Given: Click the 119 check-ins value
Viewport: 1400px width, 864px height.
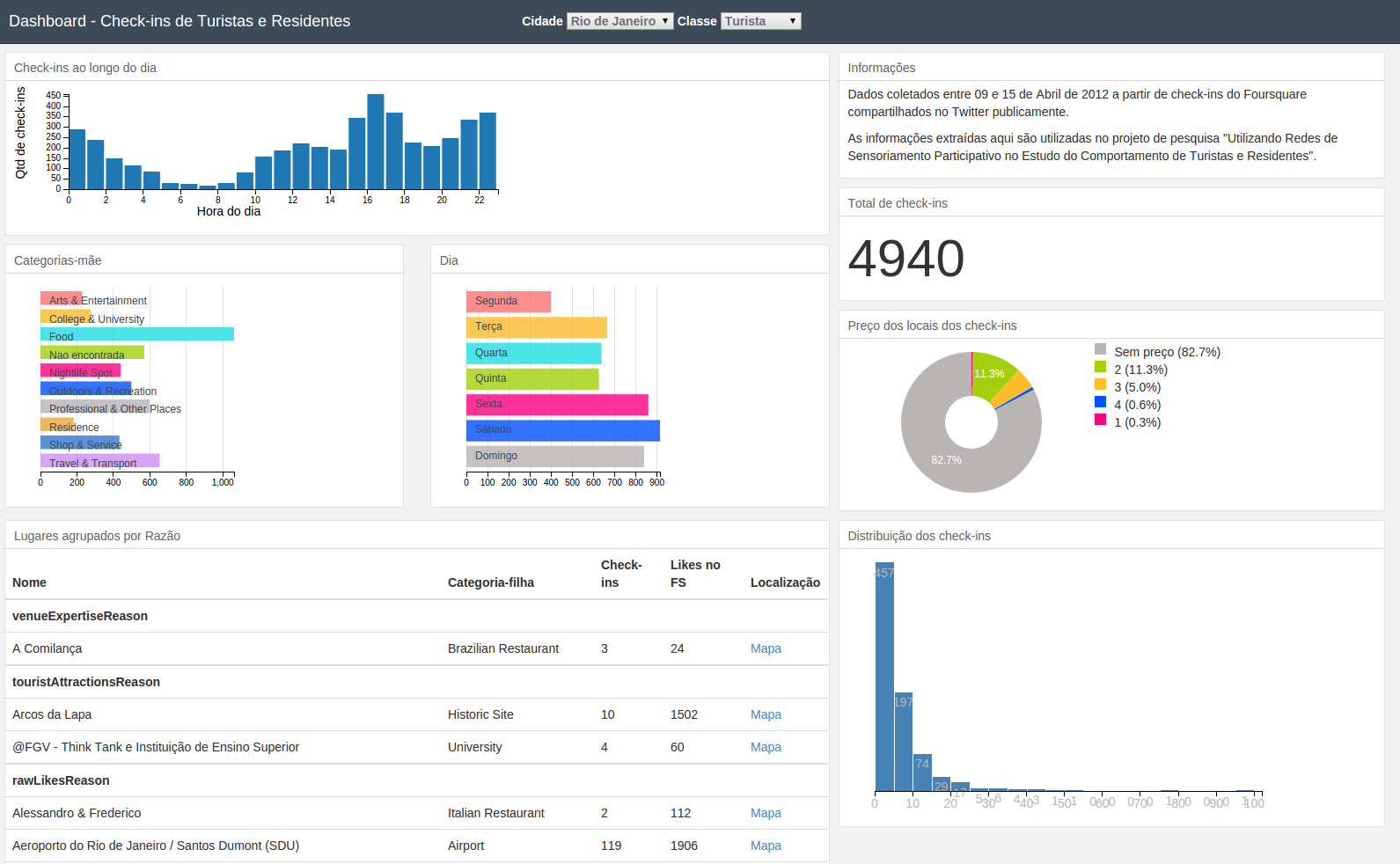Looking at the screenshot, I should [x=611, y=846].
